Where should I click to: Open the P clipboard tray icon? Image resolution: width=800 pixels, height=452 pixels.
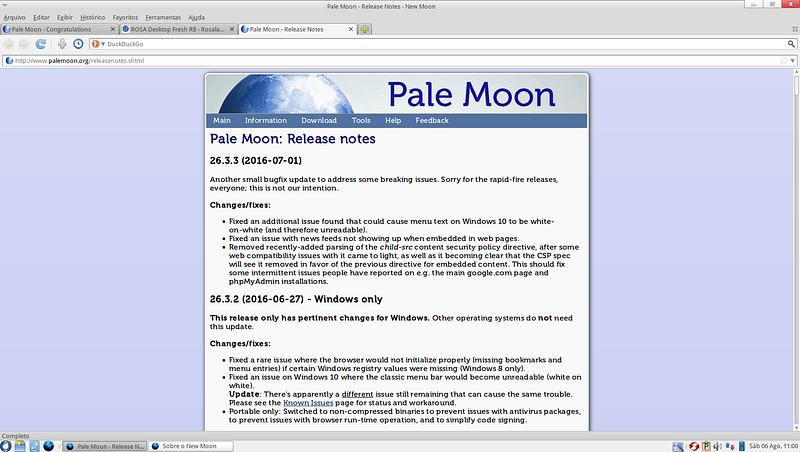(706, 446)
